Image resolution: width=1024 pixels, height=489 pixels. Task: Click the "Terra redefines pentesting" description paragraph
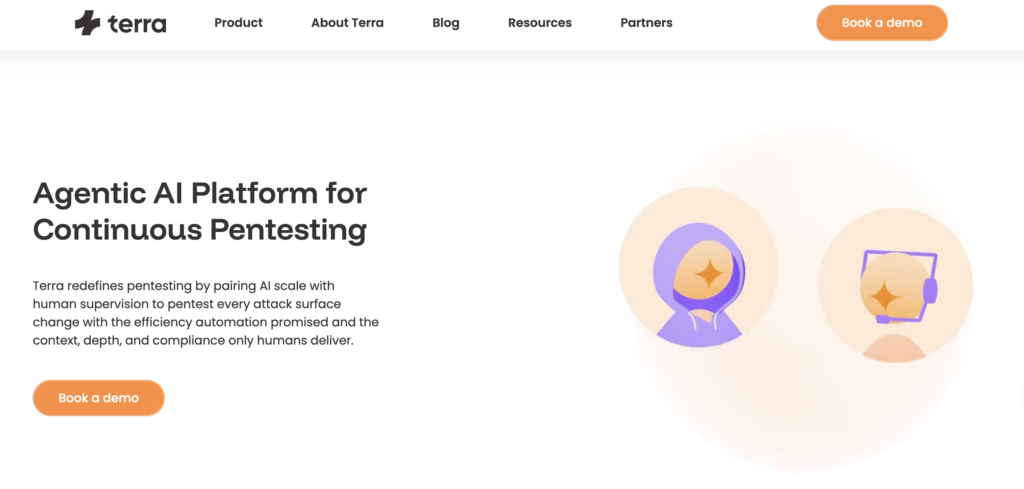click(x=205, y=313)
